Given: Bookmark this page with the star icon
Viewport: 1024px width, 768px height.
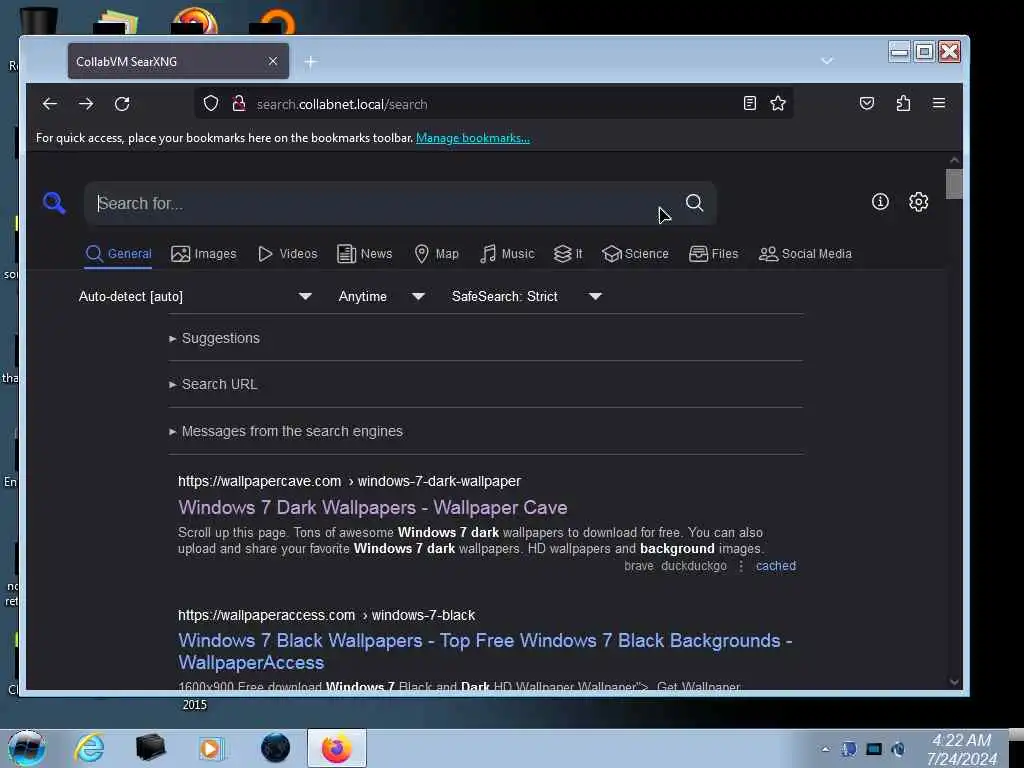Looking at the screenshot, I should point(778,103).
